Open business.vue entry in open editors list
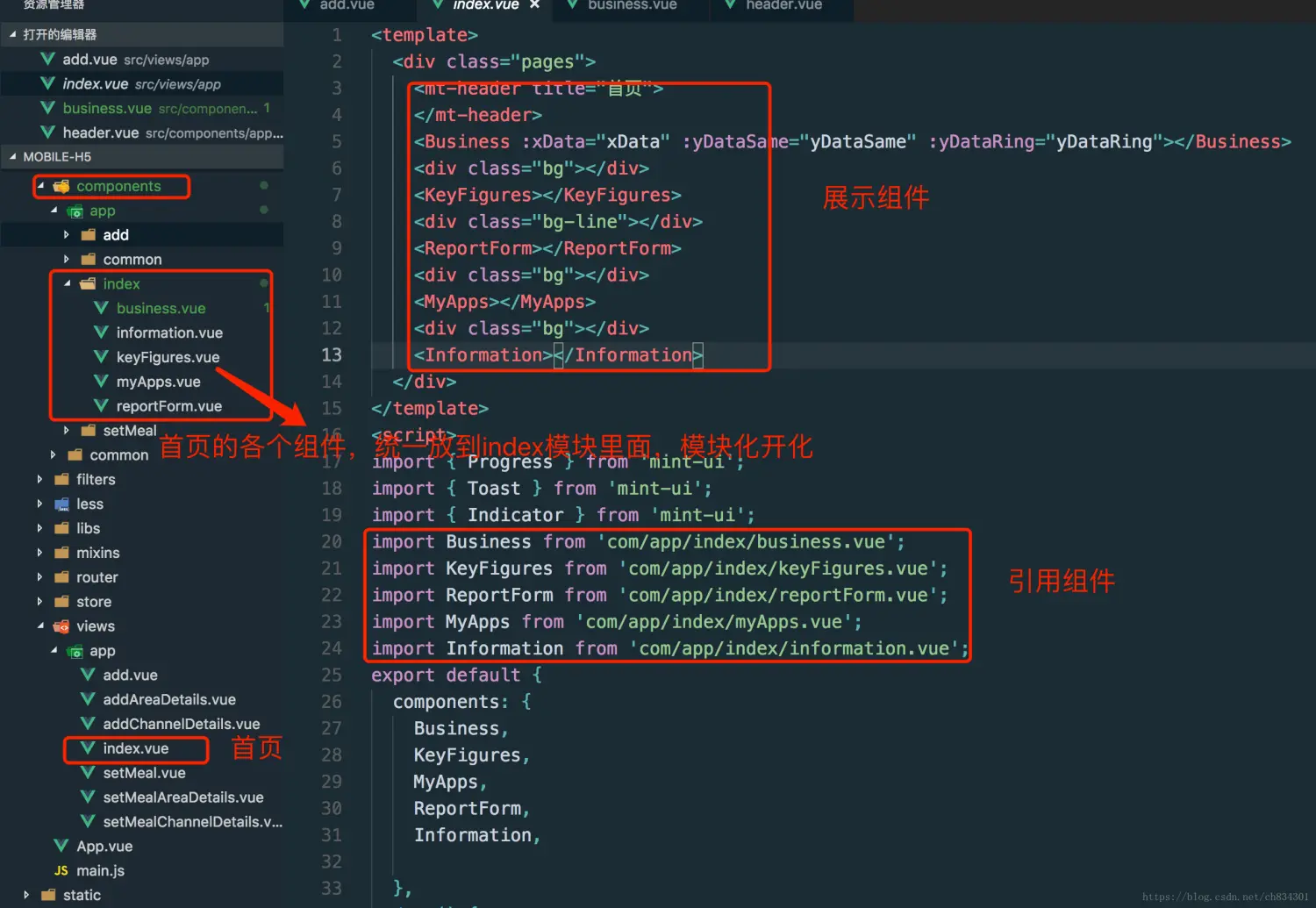The width and height of the screenshot is (1316, 908). point(142,109)
